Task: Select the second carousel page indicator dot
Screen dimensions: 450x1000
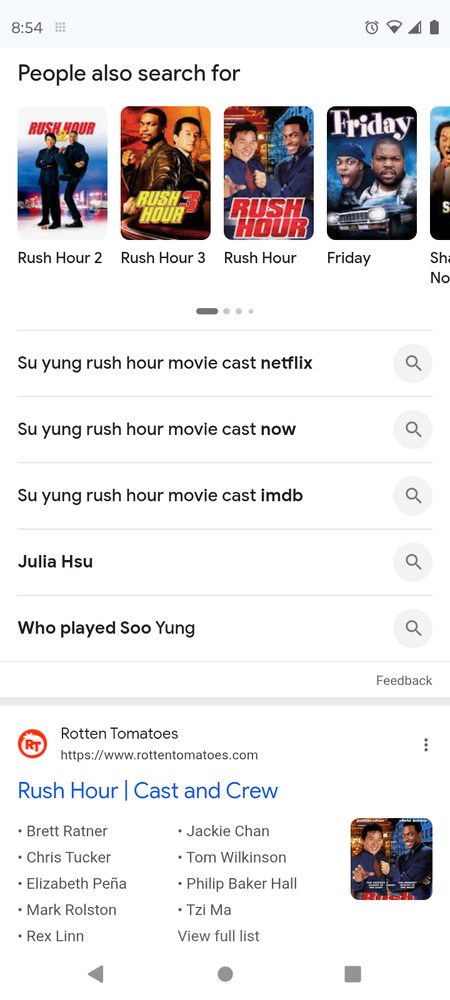Action: [x=226, y=311]
